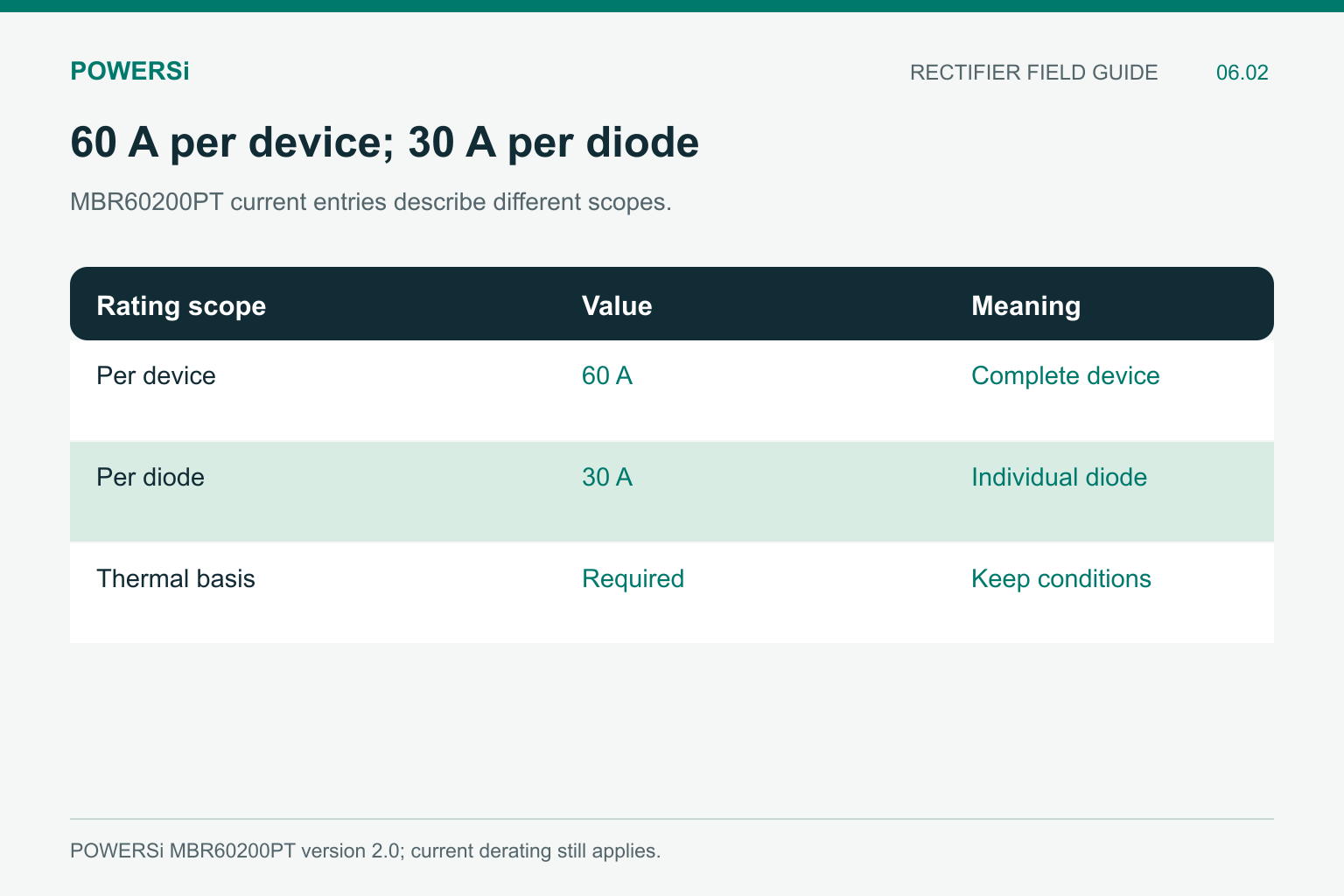Click the 30 A value cell

click(x=606, y=477)
